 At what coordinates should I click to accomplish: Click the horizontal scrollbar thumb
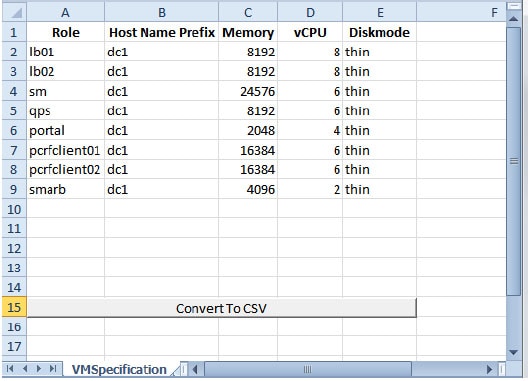tap(308, 370)
